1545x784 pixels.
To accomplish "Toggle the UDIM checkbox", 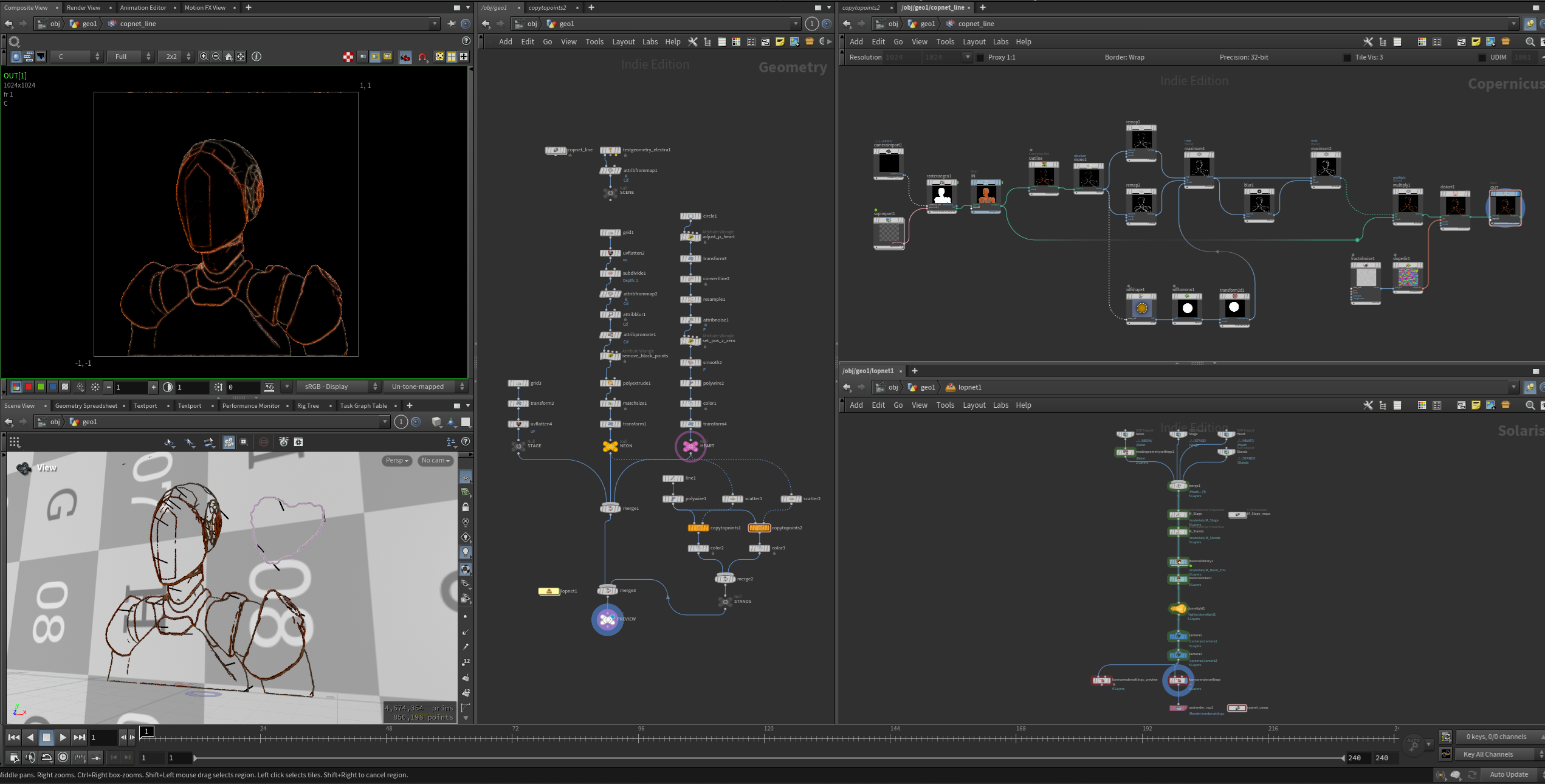I will point(1482,57).
